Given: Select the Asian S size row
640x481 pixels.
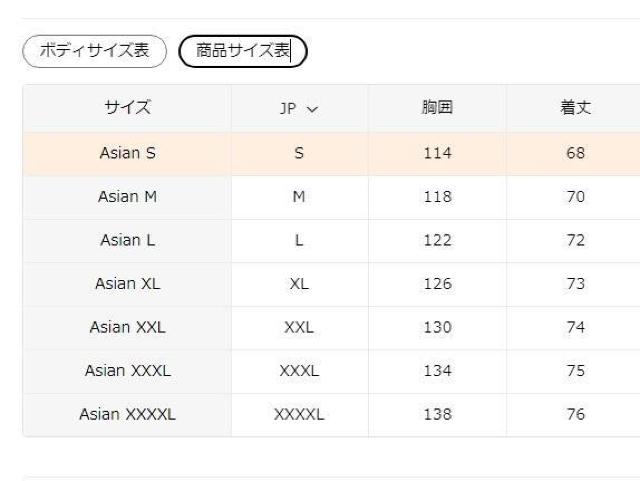Looking at the screenshot, I should coord(127,154).
